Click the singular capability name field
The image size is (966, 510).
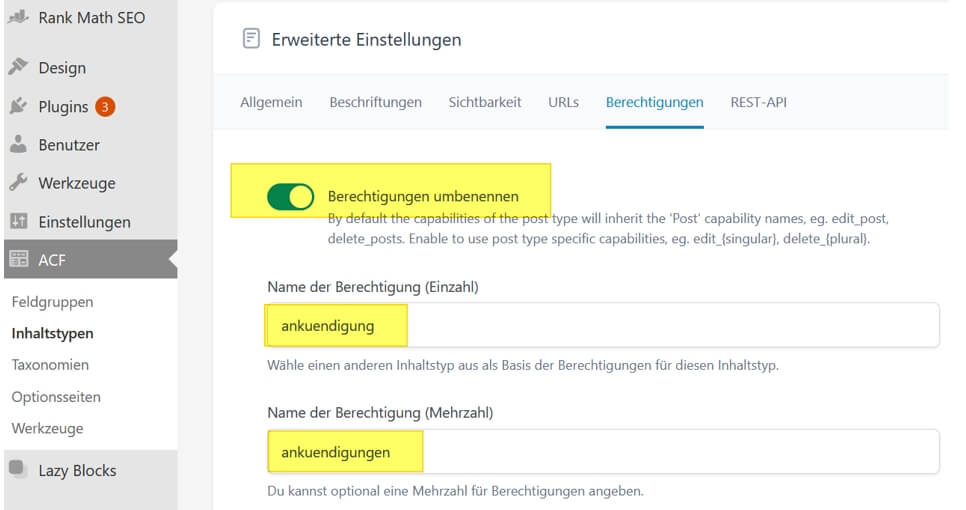(x=602, y=326)
